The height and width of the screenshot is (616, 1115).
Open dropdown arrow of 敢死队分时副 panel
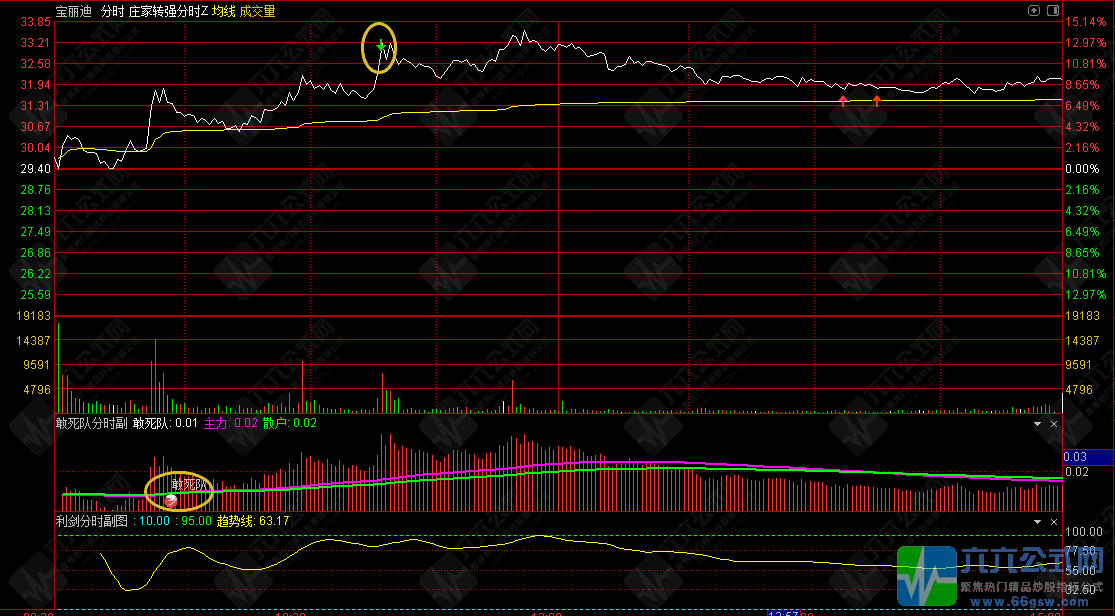tap(1036, 424)
